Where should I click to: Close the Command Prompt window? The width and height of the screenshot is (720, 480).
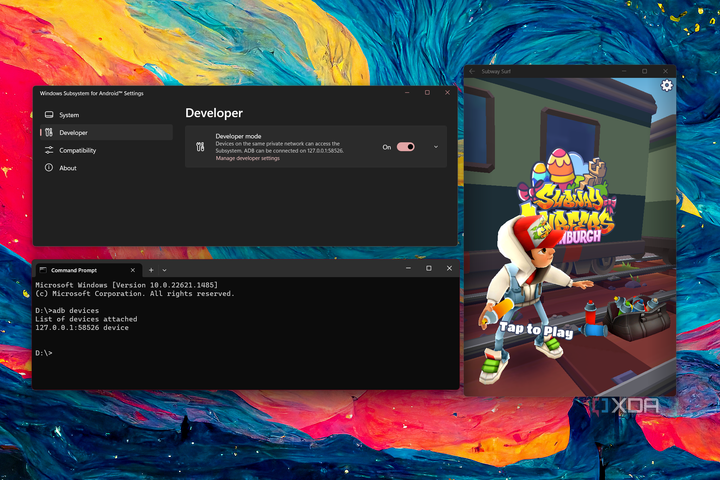click(450, 268)
